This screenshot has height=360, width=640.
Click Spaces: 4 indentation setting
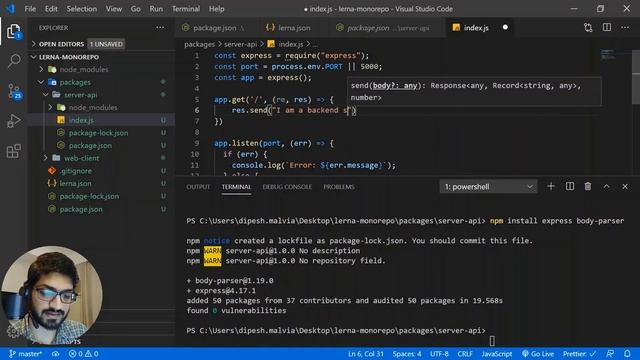[x=407, y=354]
